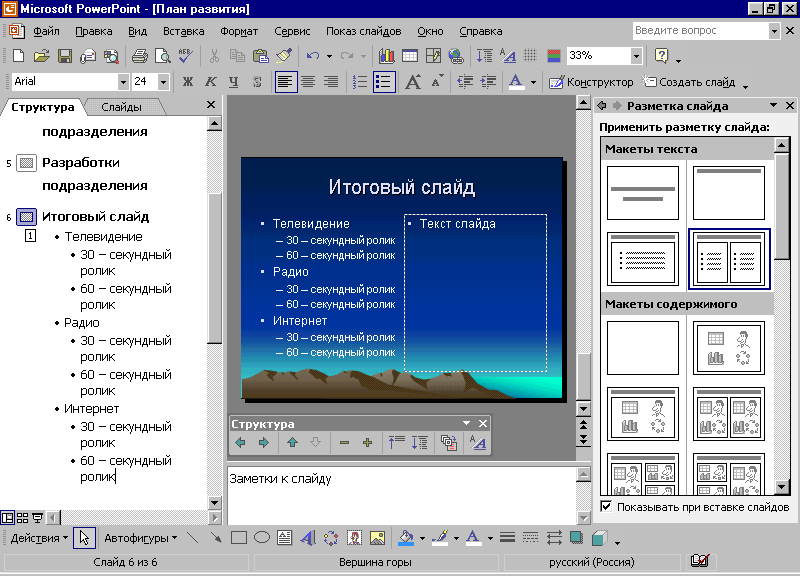Promote item with left arrow in Структура toolbar

240,443
